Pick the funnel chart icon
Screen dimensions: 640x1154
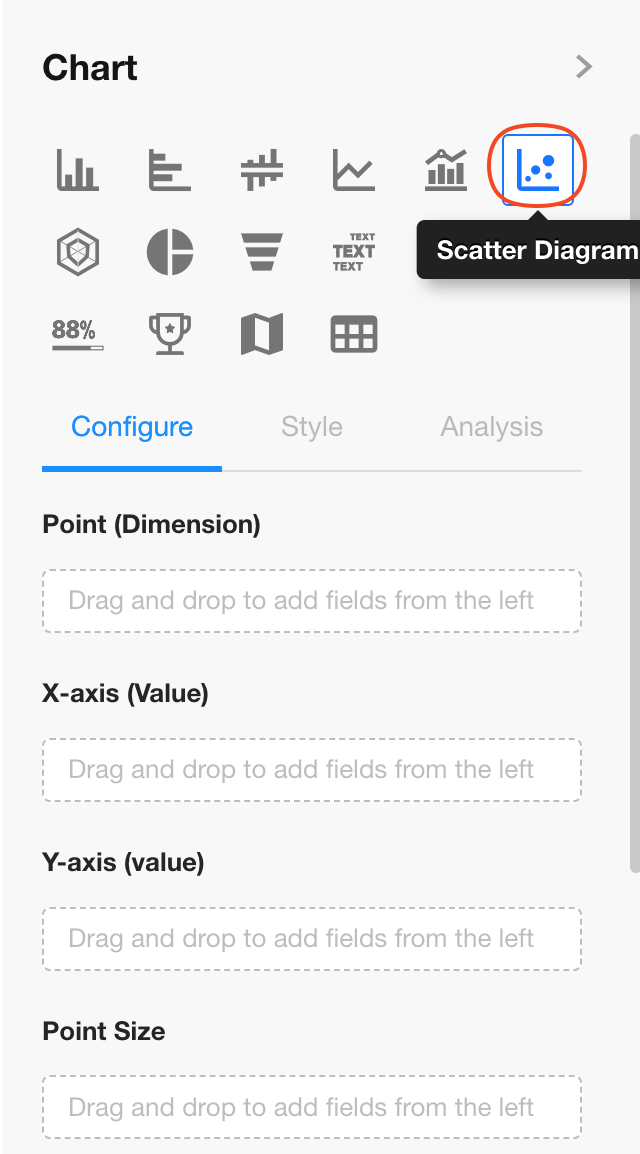tap(262, 252)
